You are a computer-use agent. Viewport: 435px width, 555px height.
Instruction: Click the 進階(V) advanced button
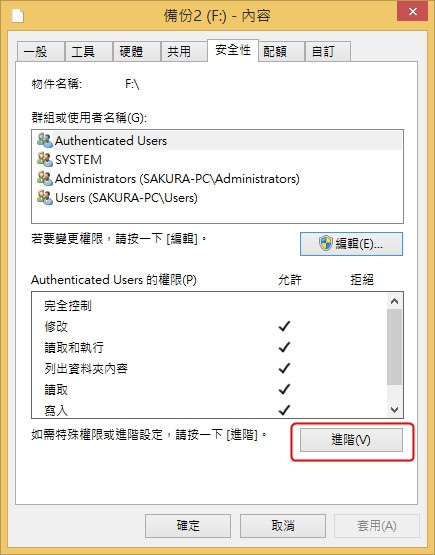pos(351,440)
